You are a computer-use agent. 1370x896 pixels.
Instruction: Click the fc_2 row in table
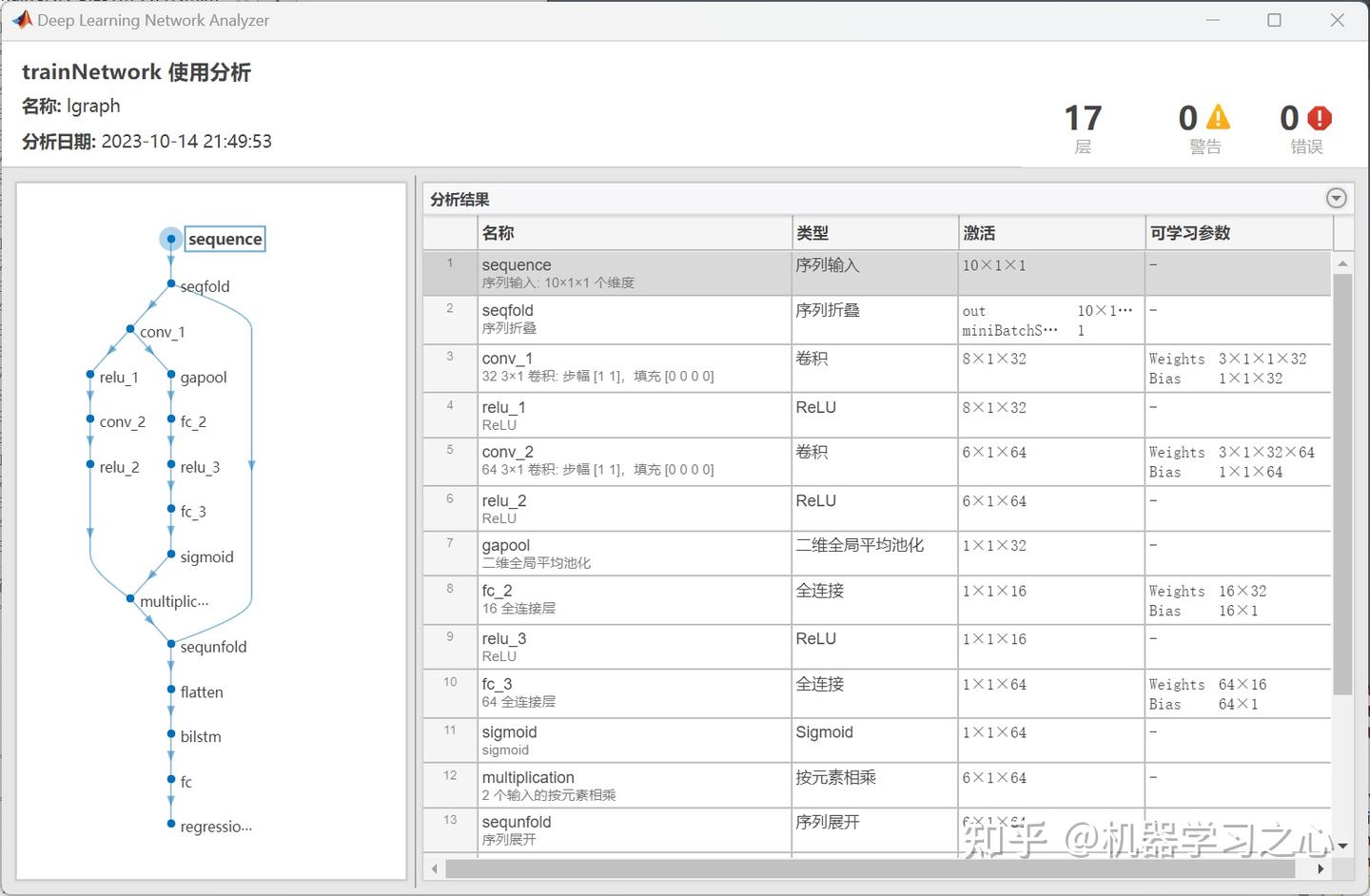point(877,600)
